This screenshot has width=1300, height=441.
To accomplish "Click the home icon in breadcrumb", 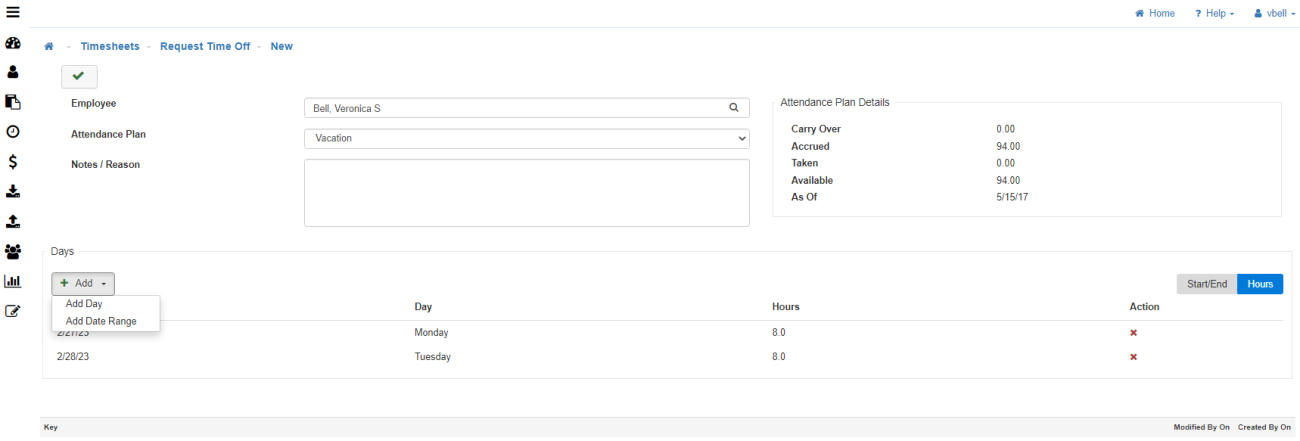I will [x=48, y=47].
